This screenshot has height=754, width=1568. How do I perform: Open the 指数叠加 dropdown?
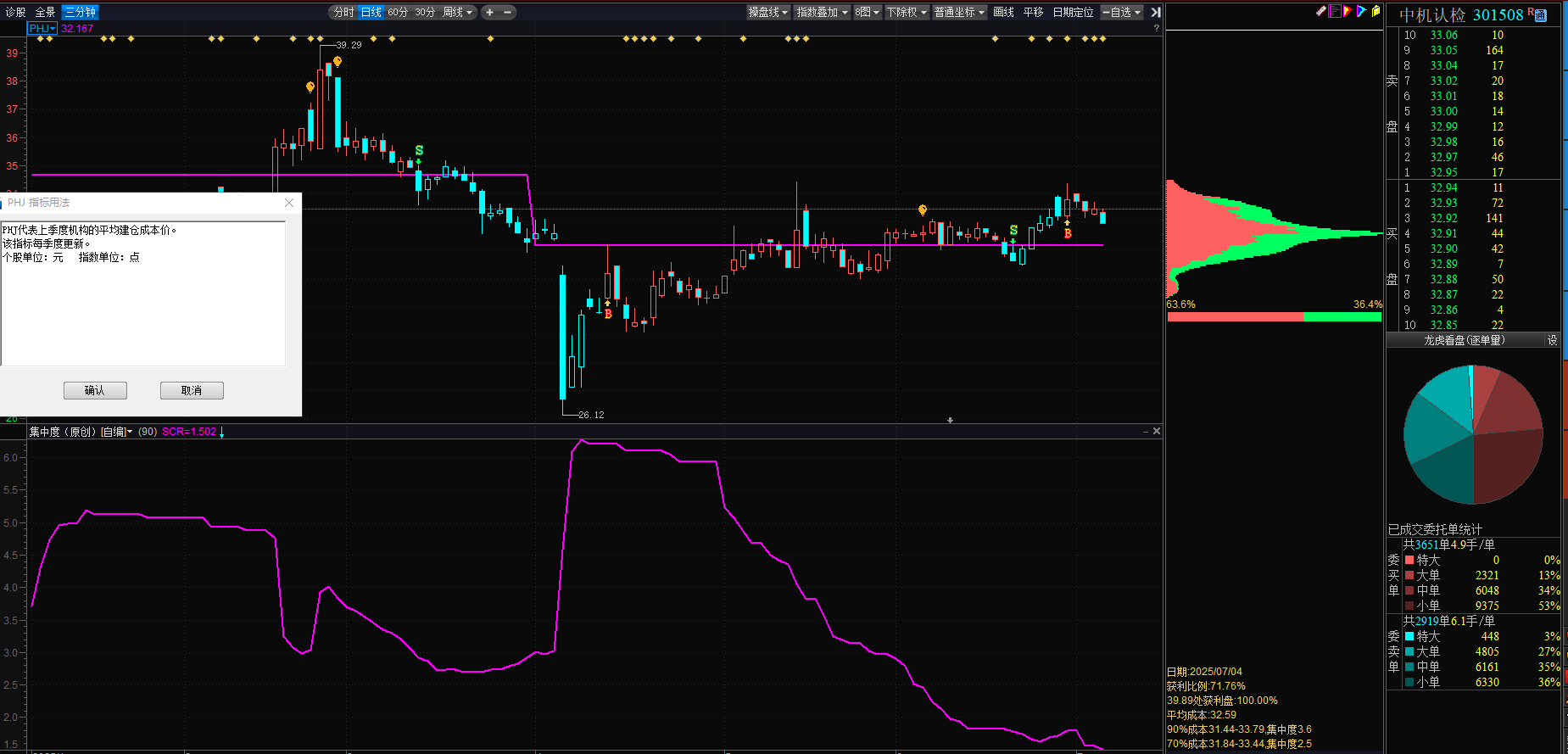click(x=822, y=12)
